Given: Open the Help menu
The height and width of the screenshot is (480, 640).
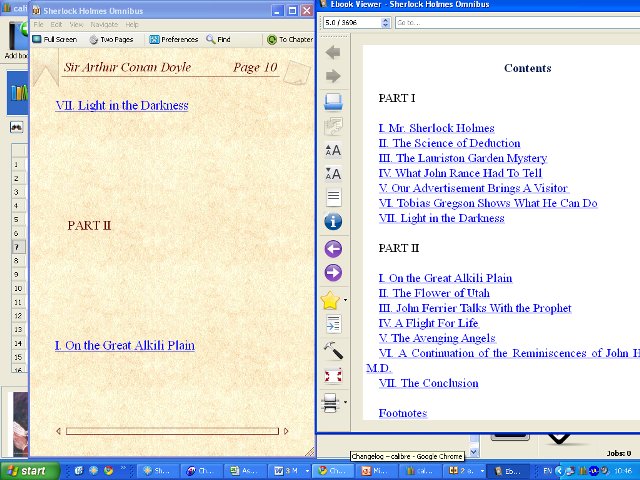Looking at the screenshot, I should [132, 24].
